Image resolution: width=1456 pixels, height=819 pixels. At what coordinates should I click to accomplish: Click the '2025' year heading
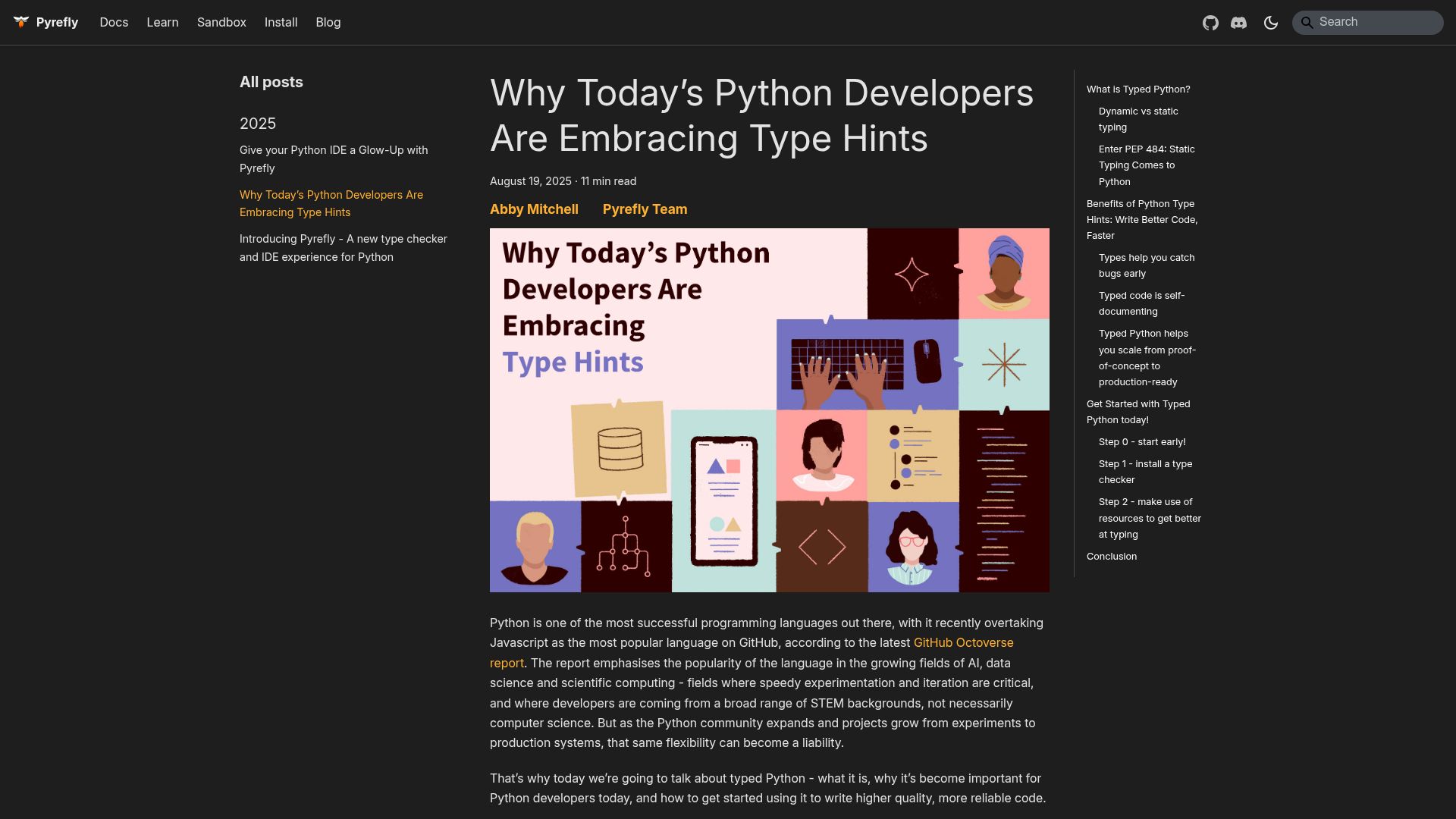pyautogui.click(x=258, y=124)
